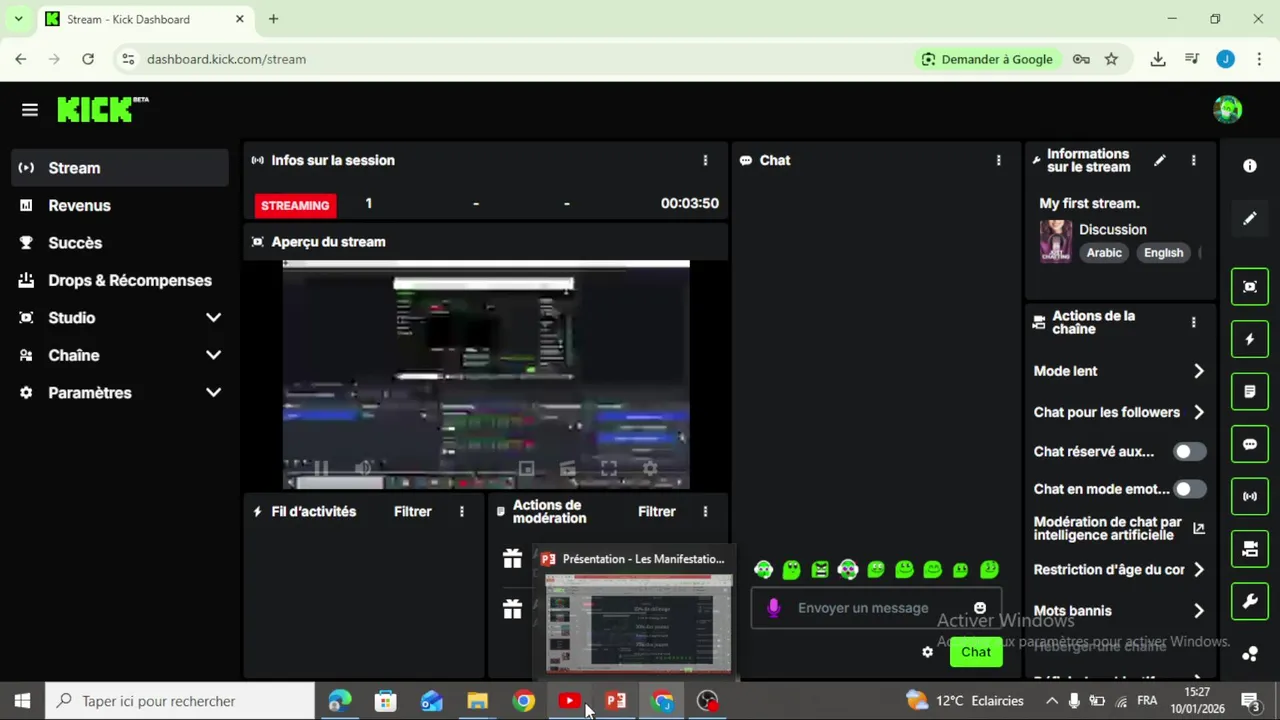Toggle the channel actions wrench icon in right rail

coord(1249,601)
